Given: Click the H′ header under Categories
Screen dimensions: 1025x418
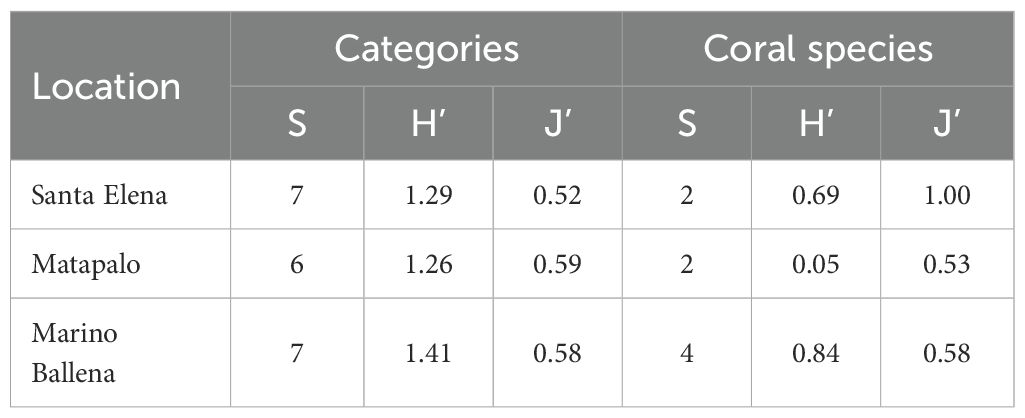Looking at the screenshot, I should 427,123.
